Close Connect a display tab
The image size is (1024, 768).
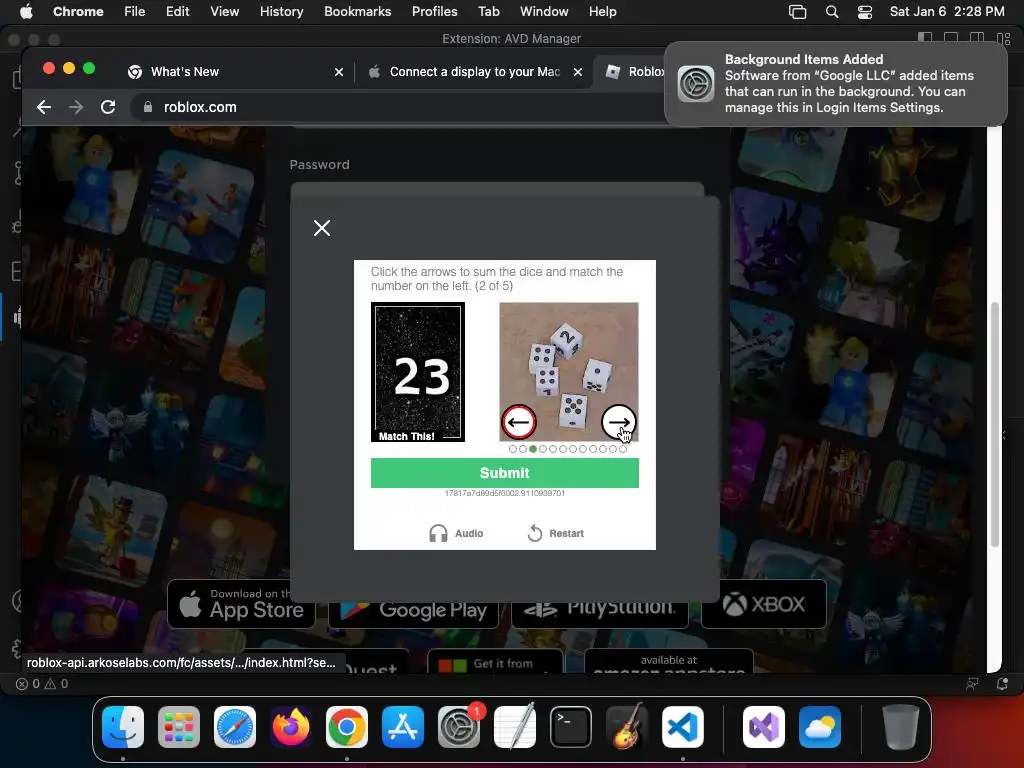[x=577, y=72]
